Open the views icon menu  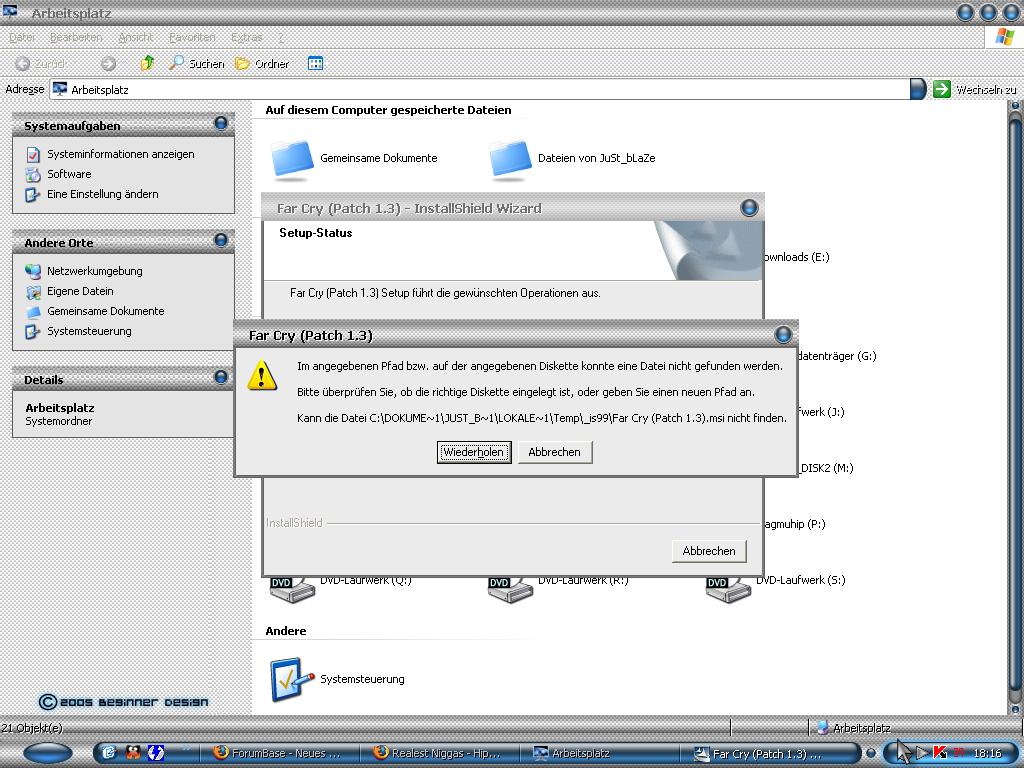click(x=315, y=63)
